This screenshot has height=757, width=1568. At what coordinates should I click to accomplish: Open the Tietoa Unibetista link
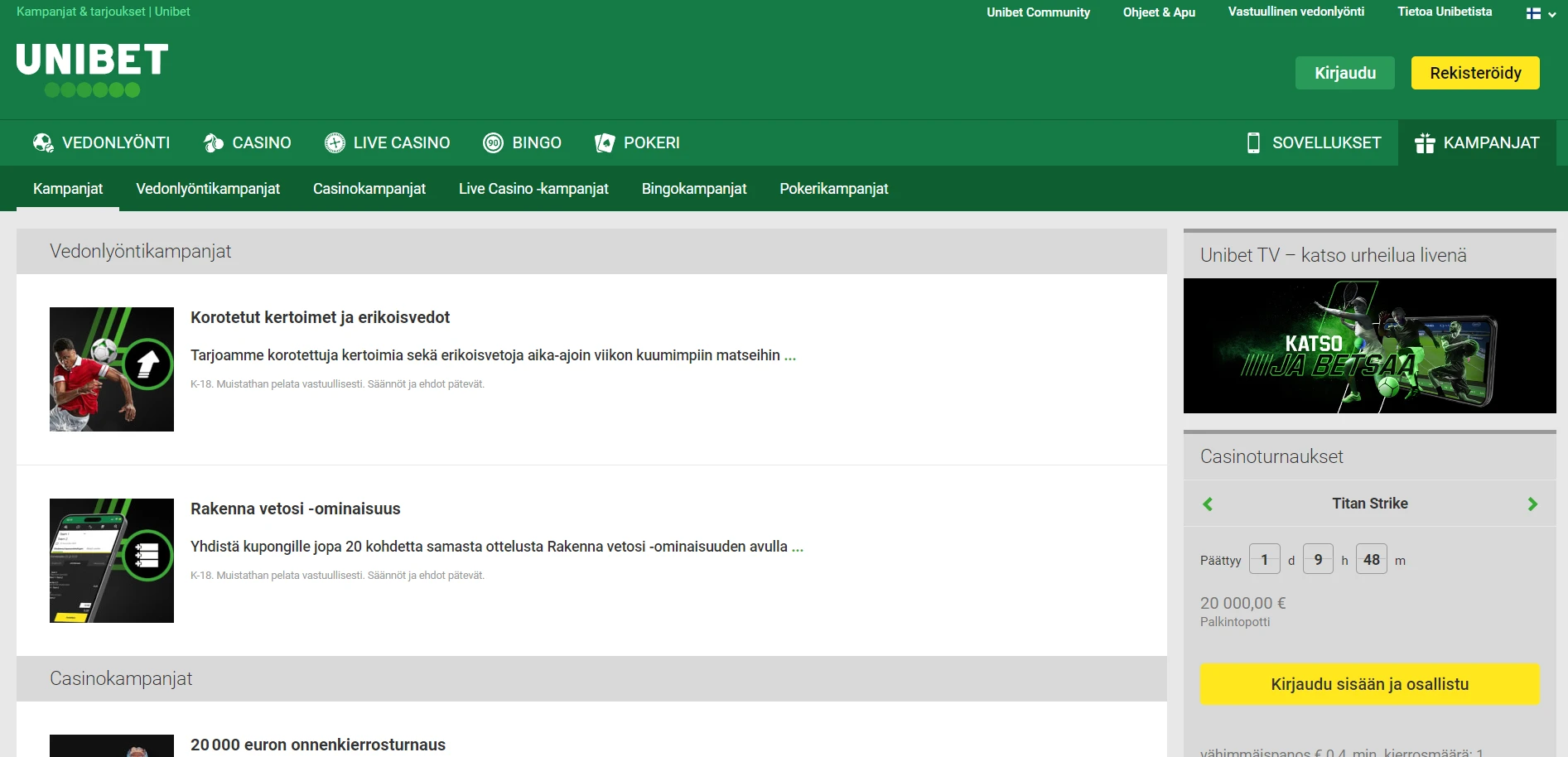pos(1445,12)
